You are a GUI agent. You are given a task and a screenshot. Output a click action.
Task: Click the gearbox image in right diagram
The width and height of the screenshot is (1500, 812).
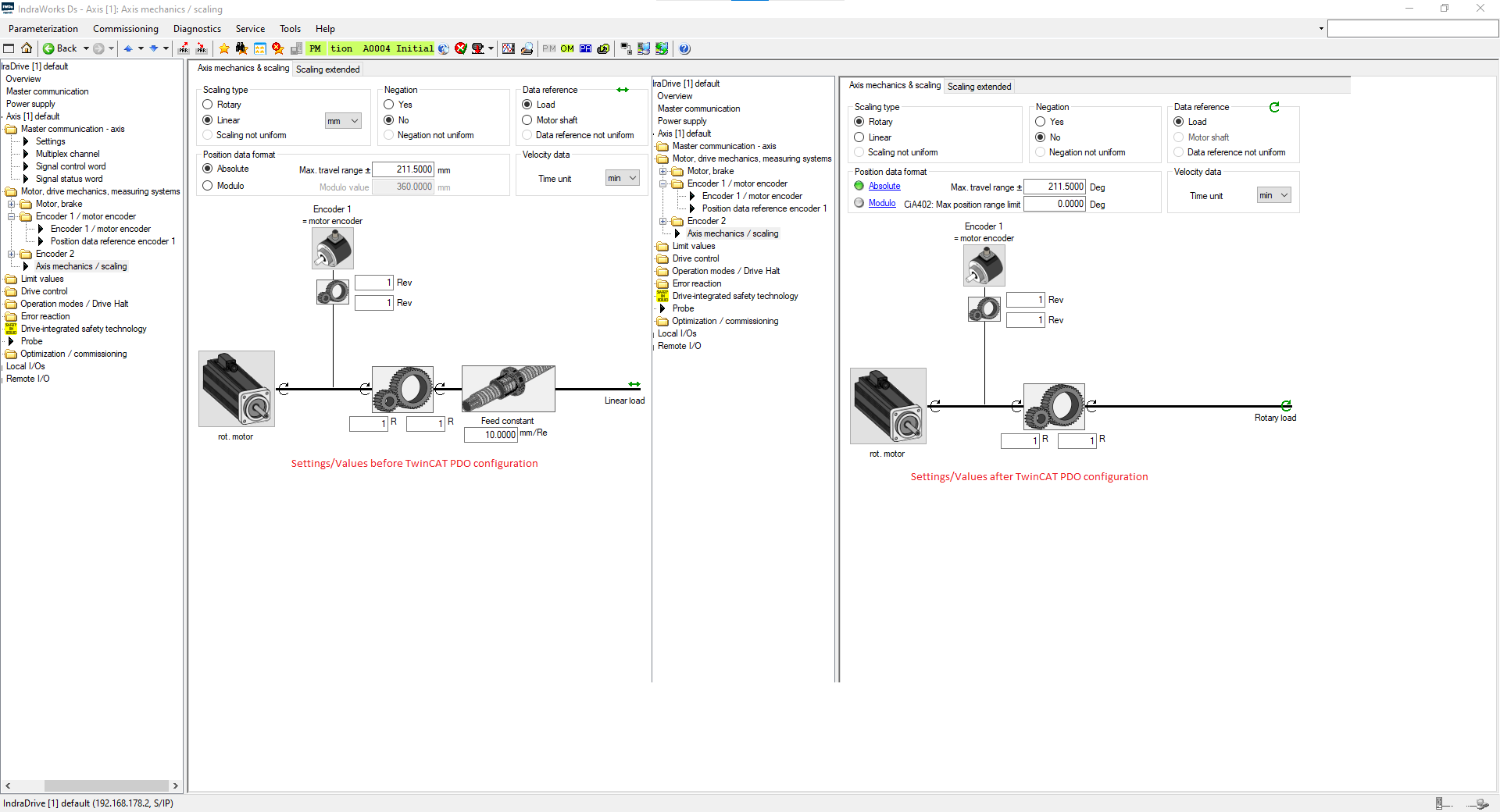1054,407
